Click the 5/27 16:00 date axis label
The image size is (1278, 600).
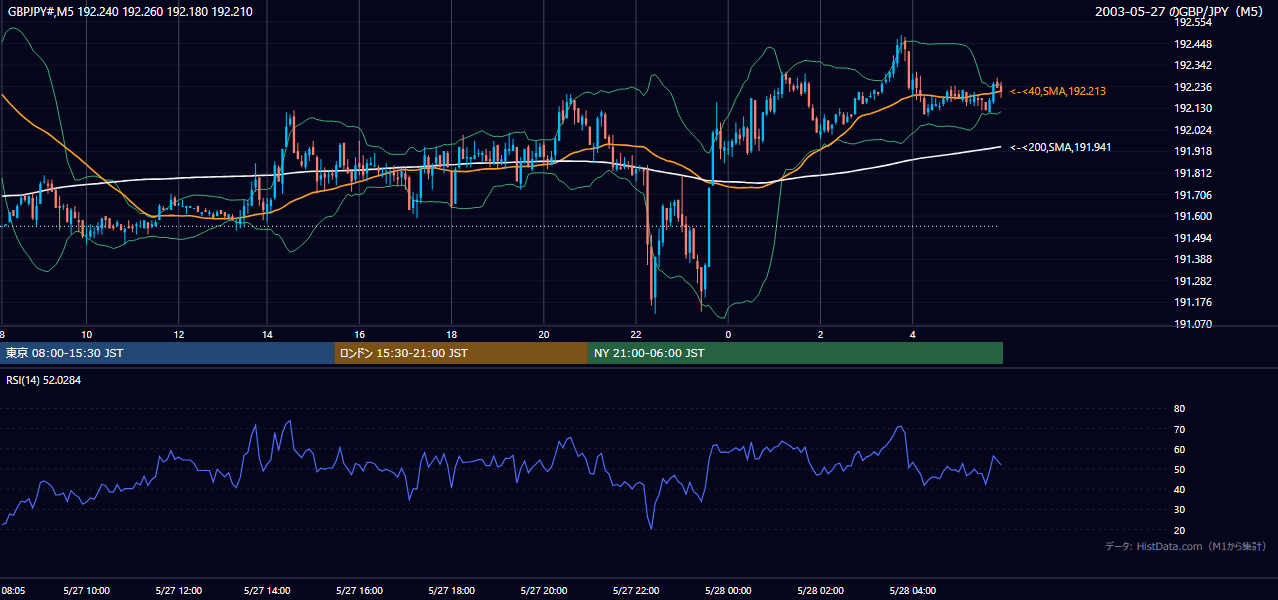[358, 591]
